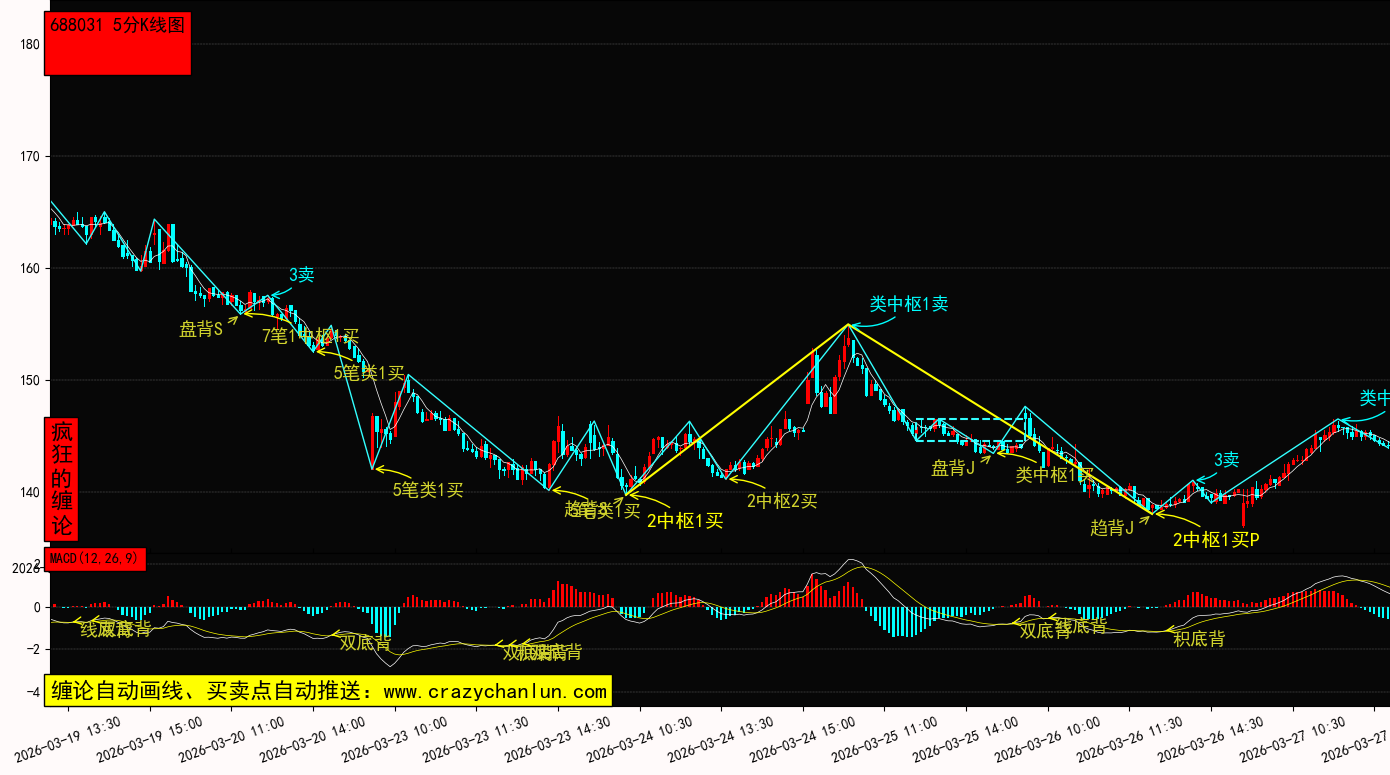Click the -4 MACD axis value
1390x775 pixels.
pos(34,692)
